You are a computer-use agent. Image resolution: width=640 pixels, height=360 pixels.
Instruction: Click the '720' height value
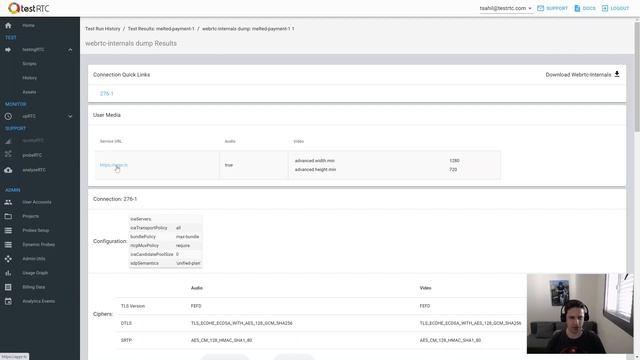[453, 169]
